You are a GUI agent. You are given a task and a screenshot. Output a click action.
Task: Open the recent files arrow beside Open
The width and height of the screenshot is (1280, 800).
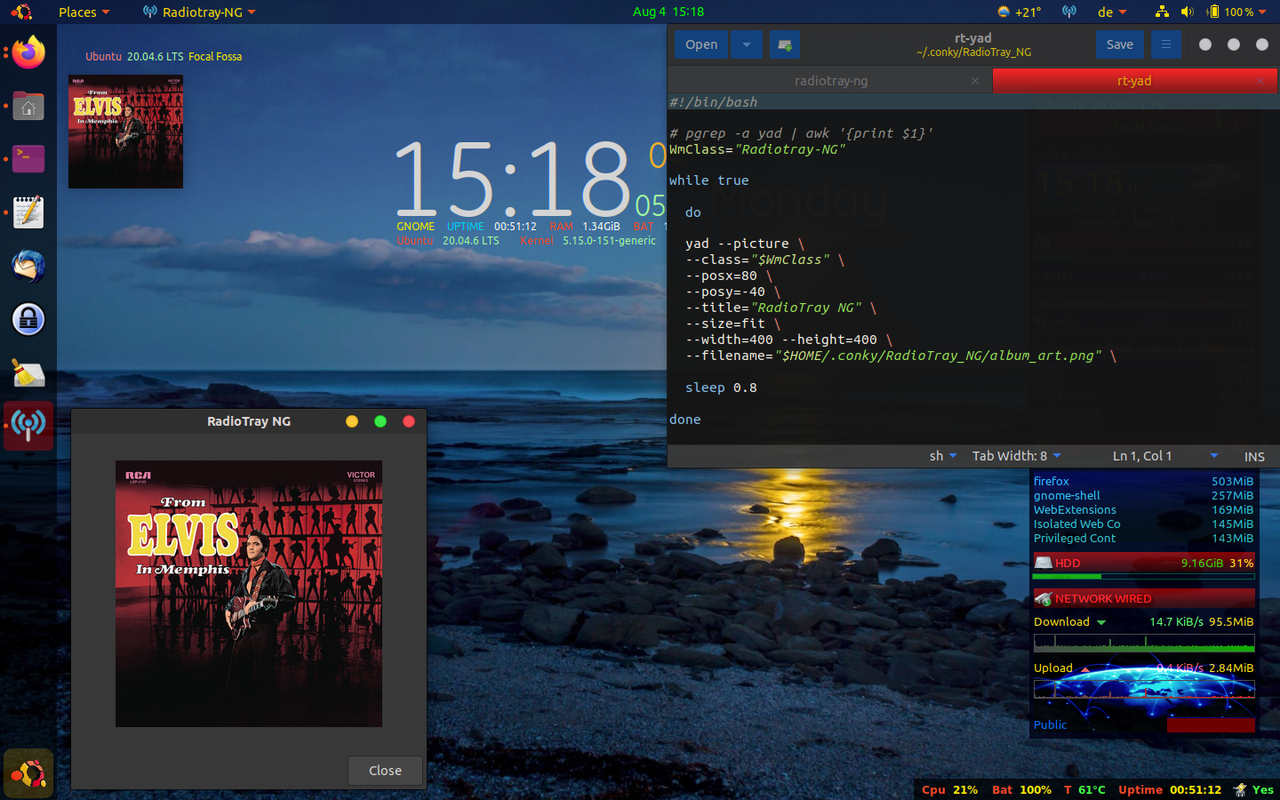(x=746, y=45)
